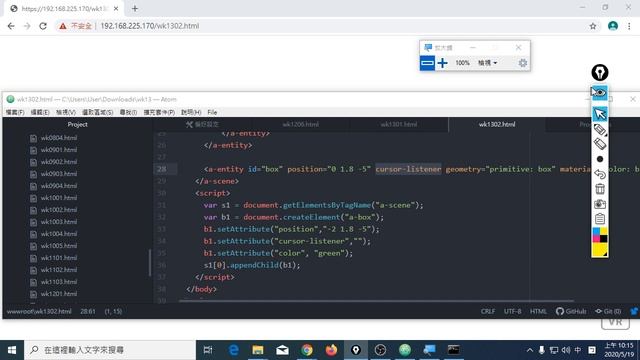This screenshot has height=360, width=640.
Task: Open the Atom 說明(H) menu
Action: (x=191, y=112)
